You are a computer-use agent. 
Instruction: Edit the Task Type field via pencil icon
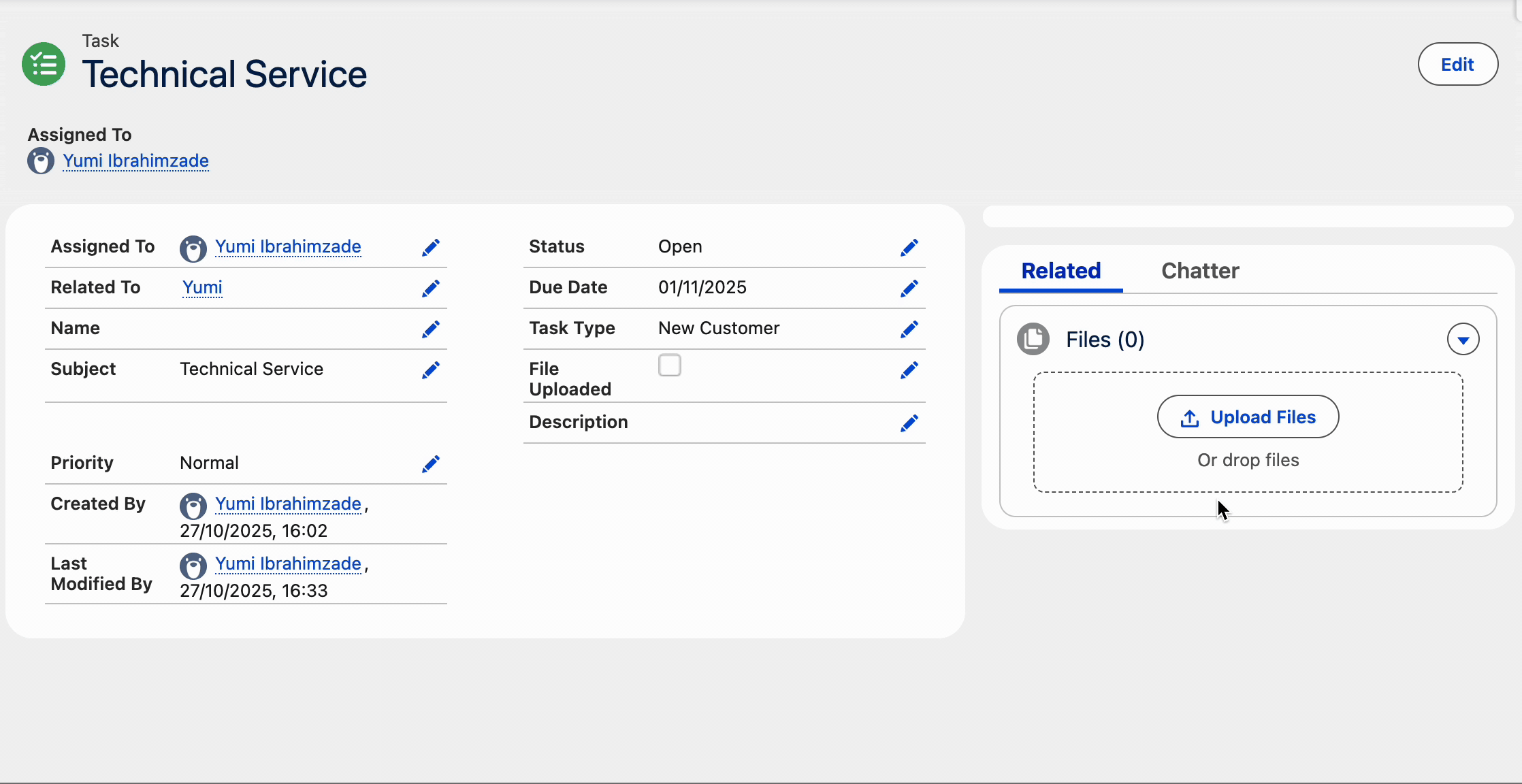(909, 329)
